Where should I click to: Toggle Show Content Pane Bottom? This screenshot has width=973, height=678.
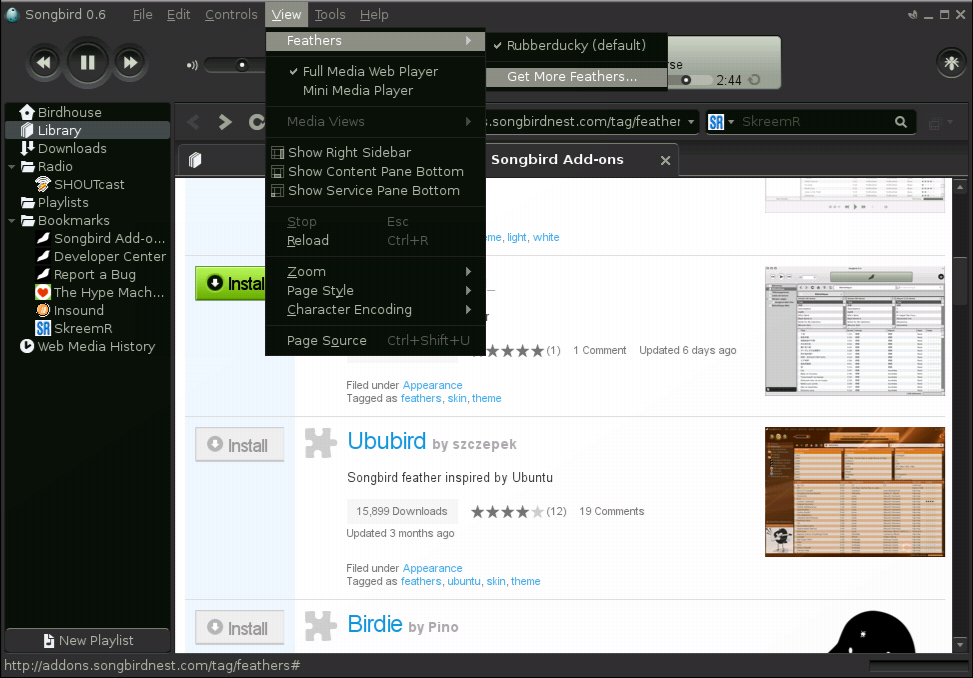[375, 171]
